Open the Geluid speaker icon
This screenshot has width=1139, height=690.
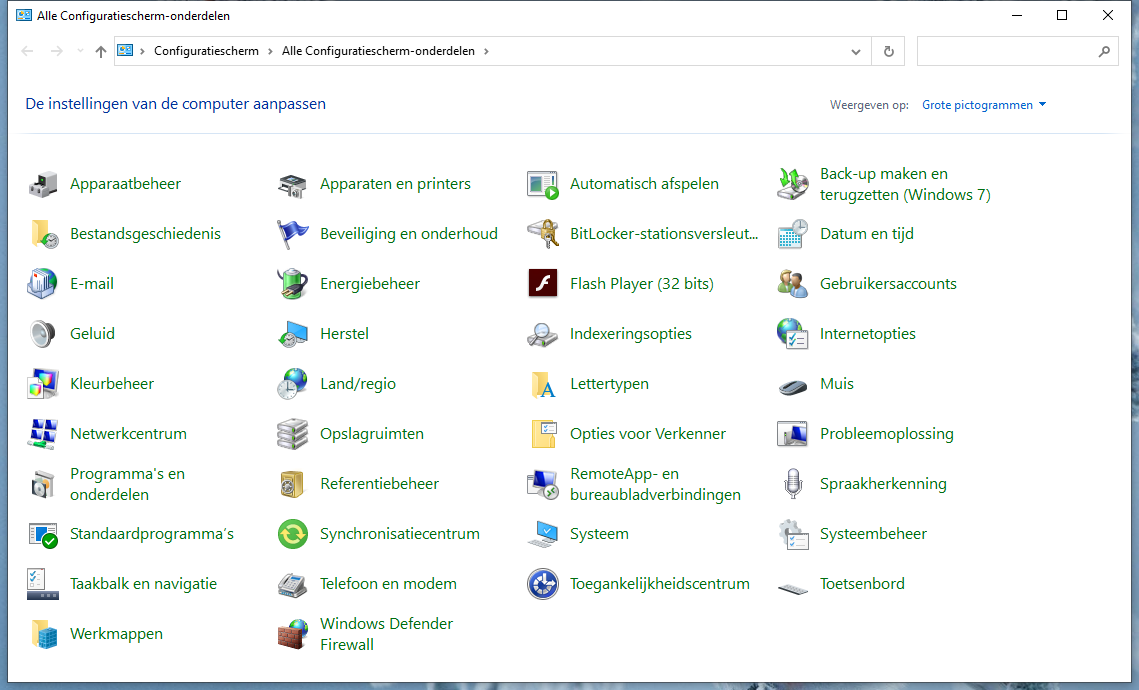pos(43,334)
